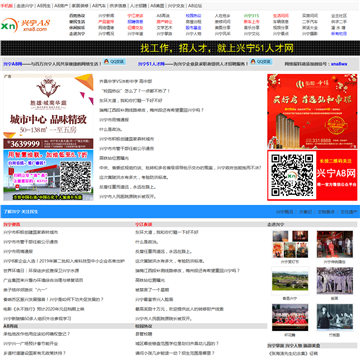Image resolution: width=360 pixels, height=360 pixels.
Task: Click the red 宁江夜谈 section heading
Action: (x=143, y=225)
